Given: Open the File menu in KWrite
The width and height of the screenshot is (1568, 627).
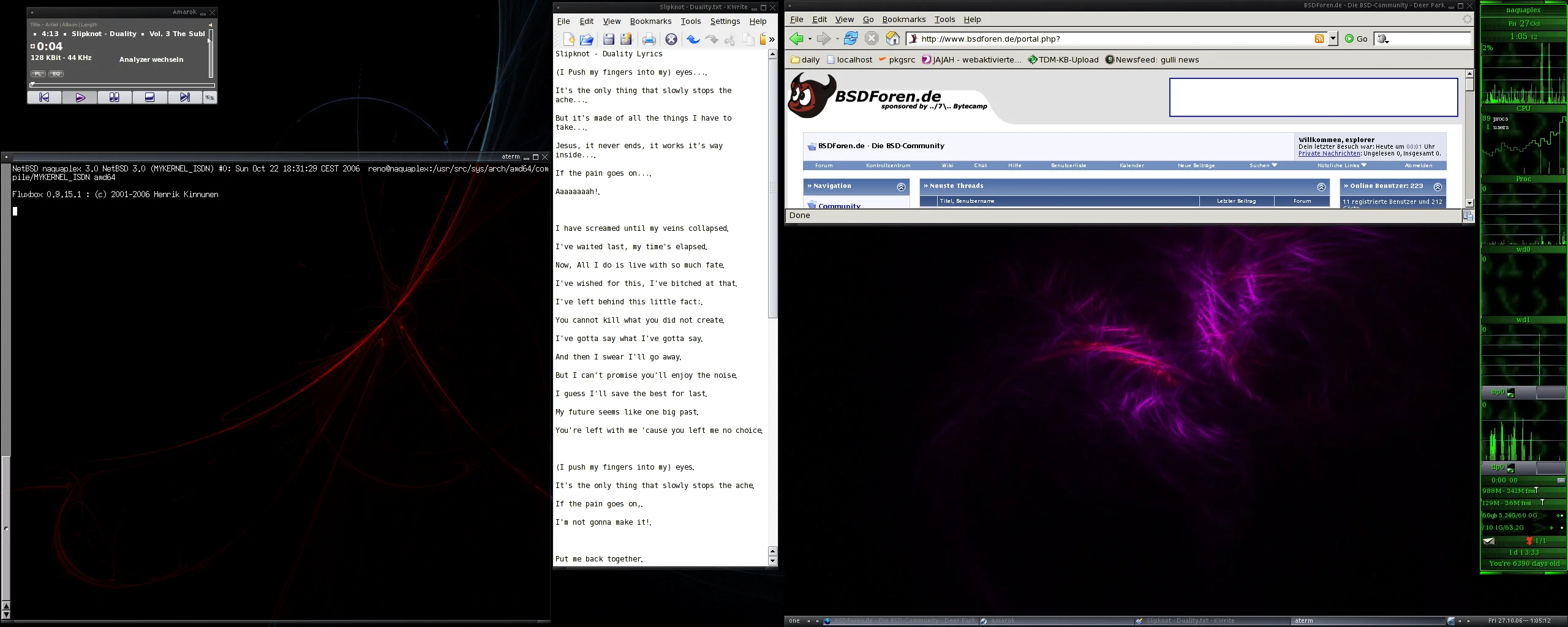Looking at the screenshot, I should (563, 21).
